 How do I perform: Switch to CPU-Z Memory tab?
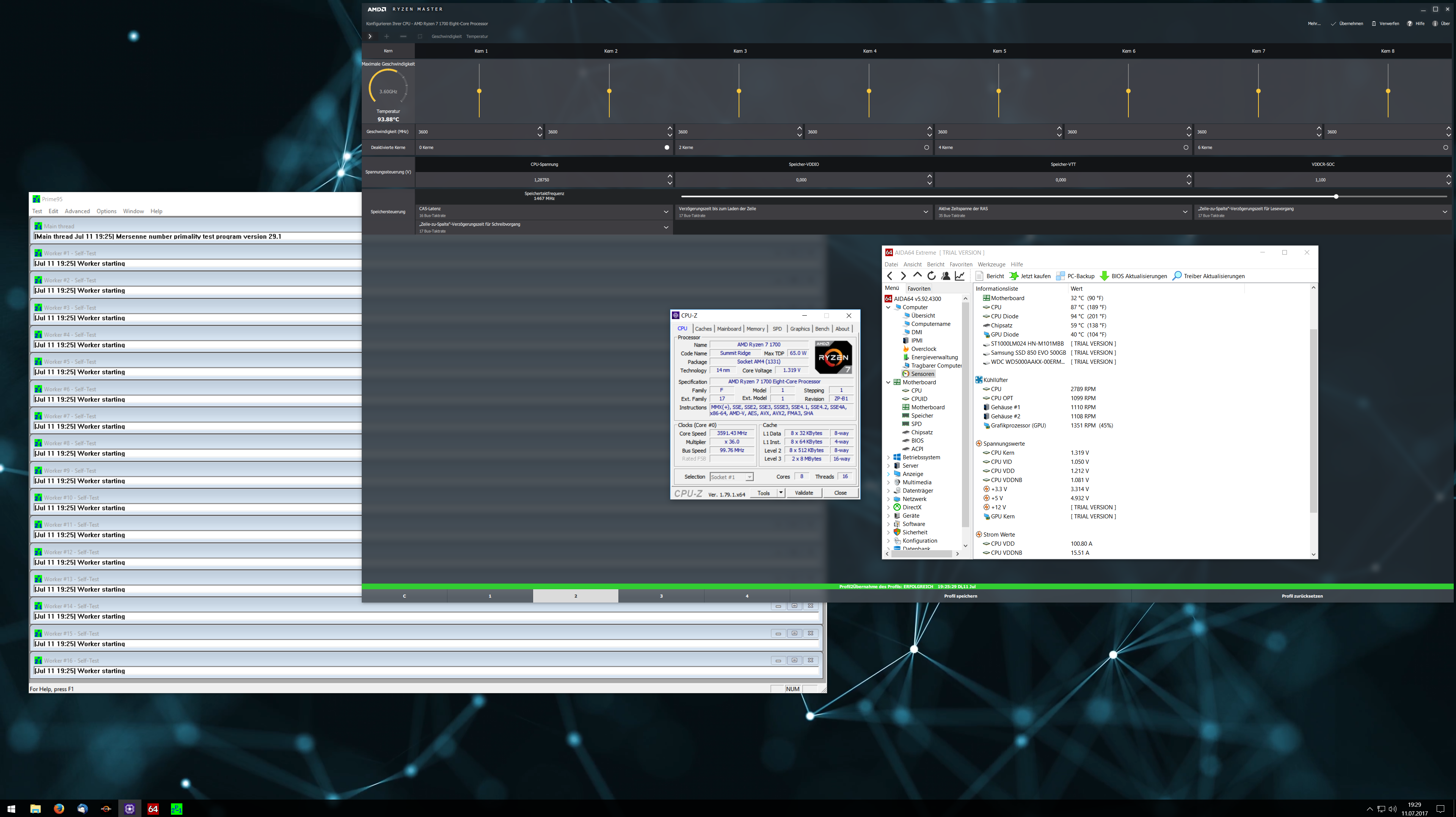(x=755, y=329)
